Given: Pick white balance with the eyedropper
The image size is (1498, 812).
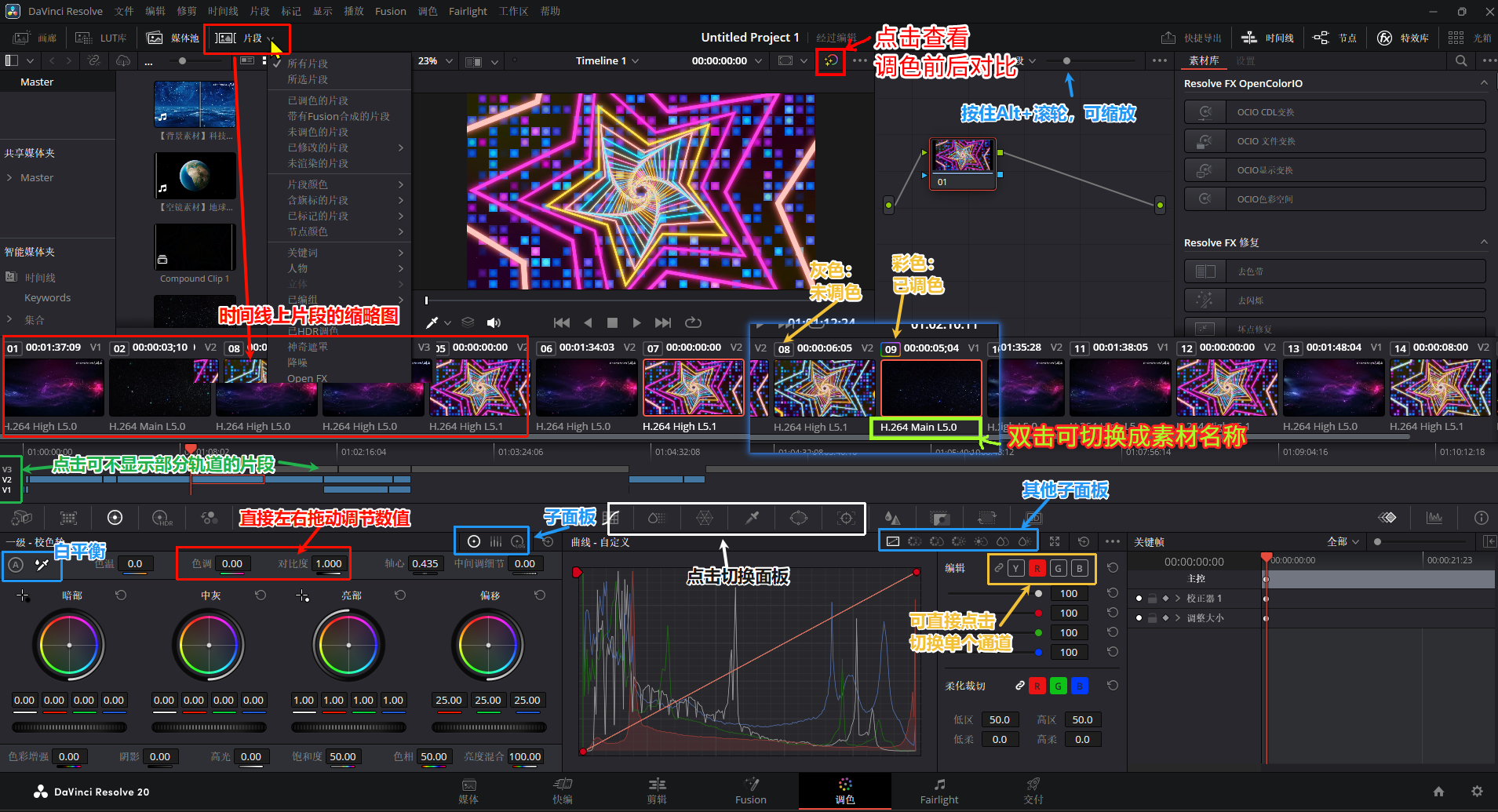Looking at the screenshot, I should pyautogui.click(x=42, y=565).
